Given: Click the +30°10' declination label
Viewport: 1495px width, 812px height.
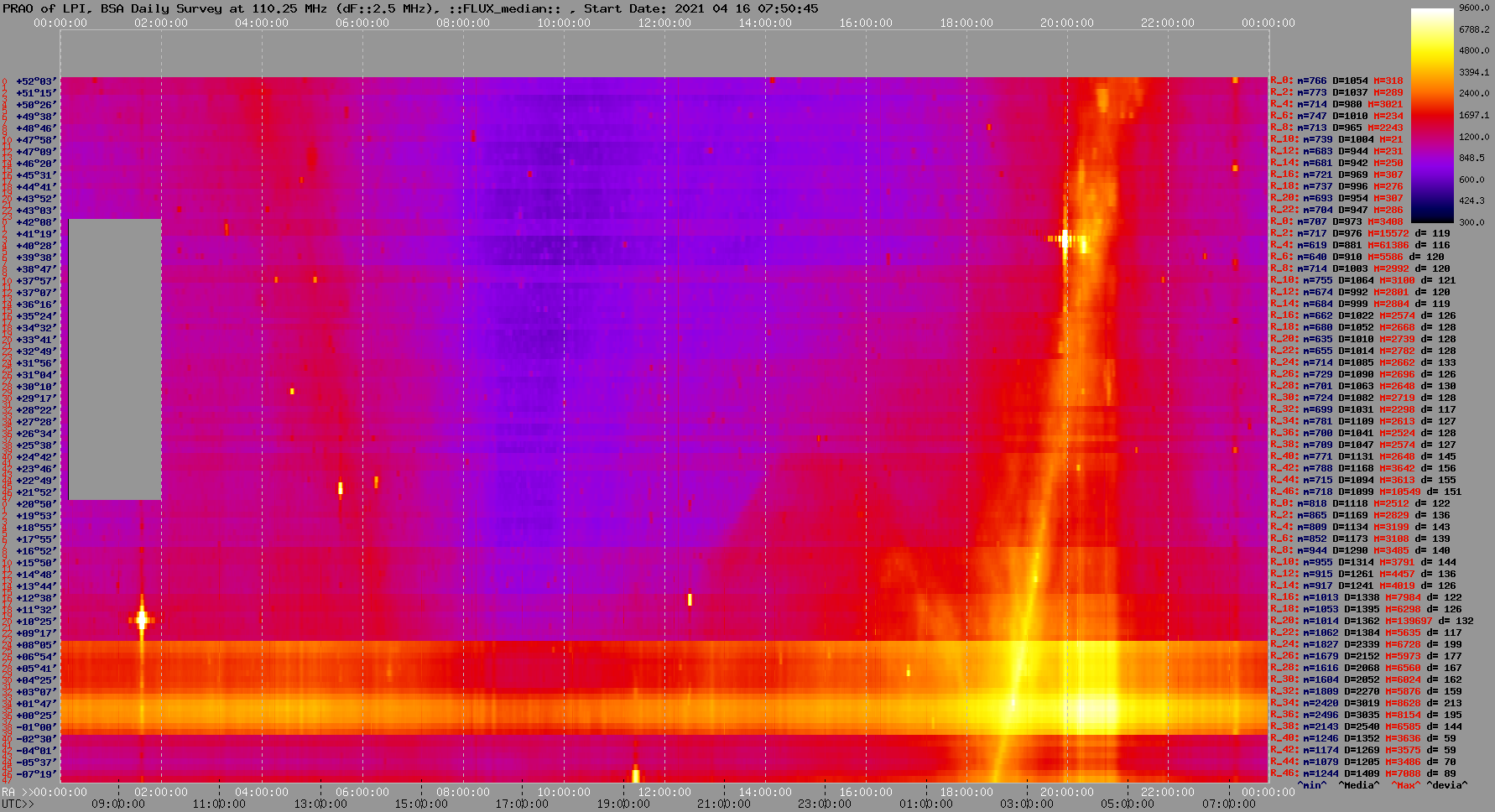Looking at the screenshot, I should 36,387.
